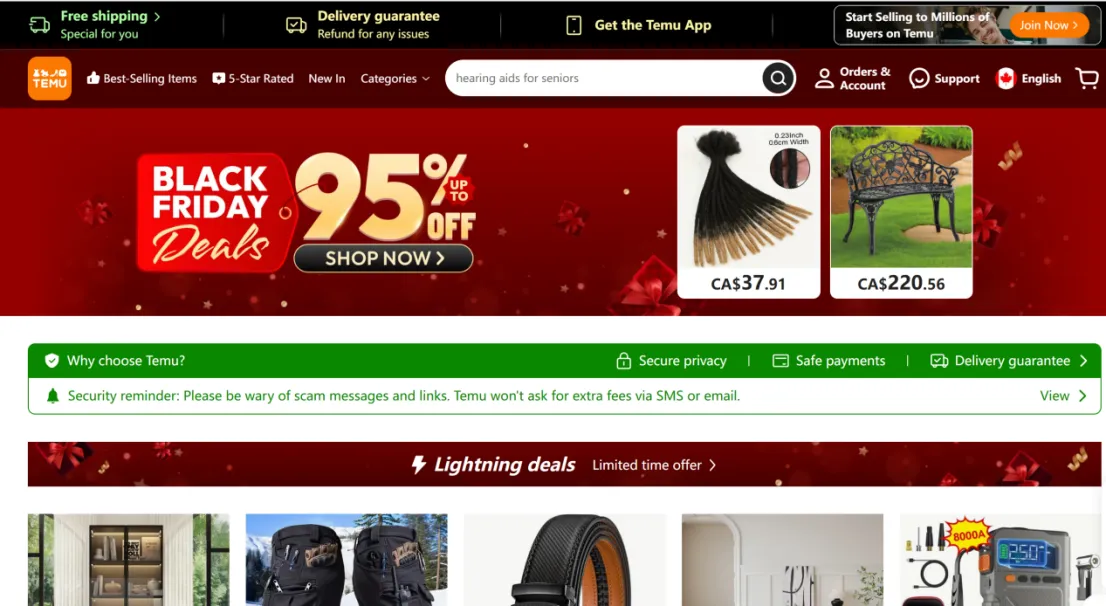Click the search field with hearing aids text
1106x606 pixels.
[604, 78]
